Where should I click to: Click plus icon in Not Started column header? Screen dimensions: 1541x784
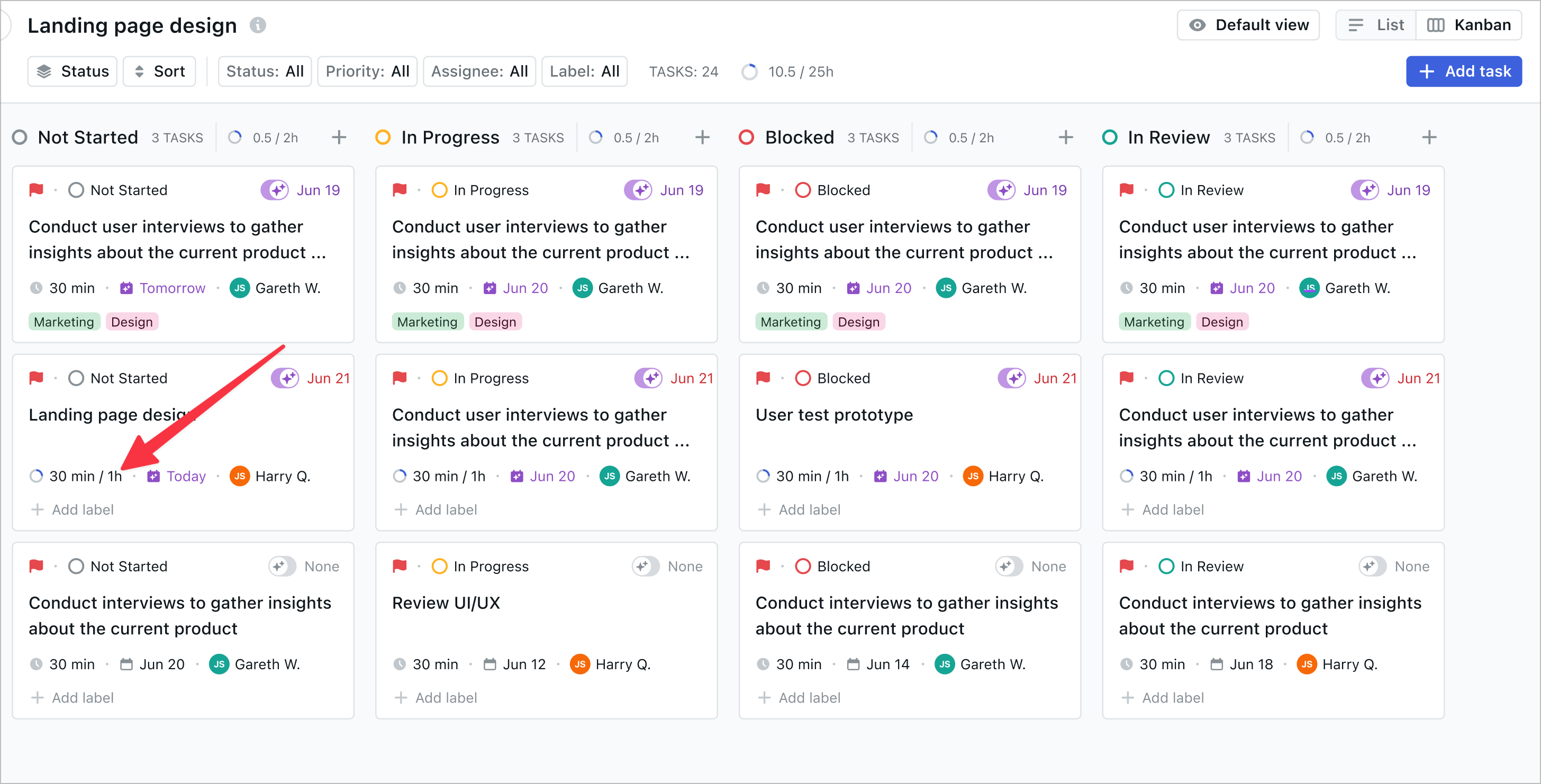pos(339,138)
